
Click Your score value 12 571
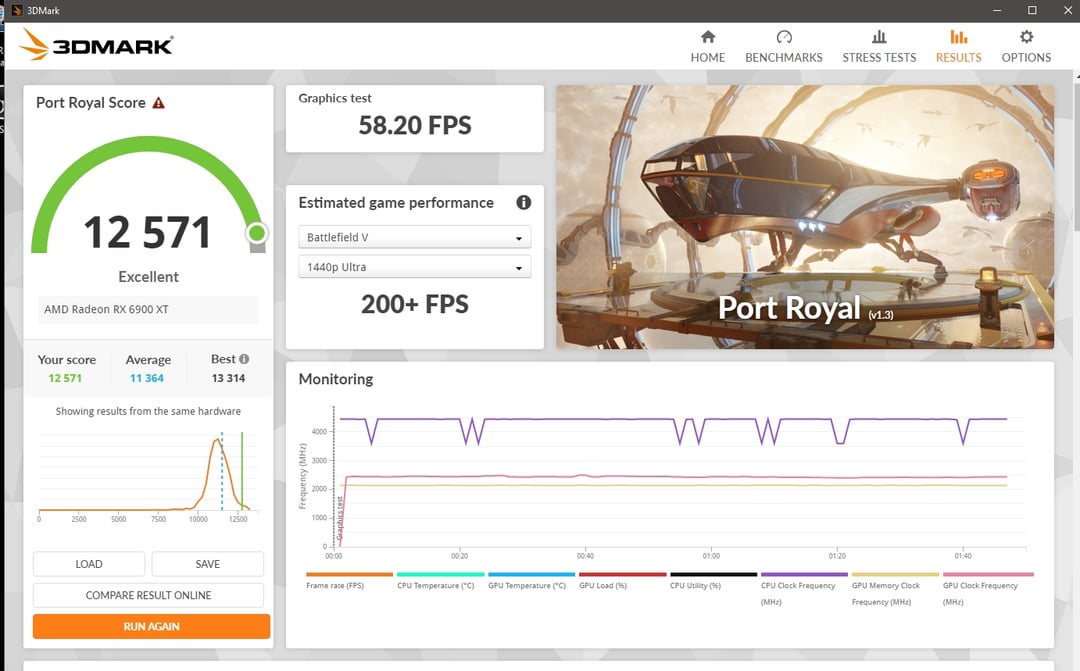[65, 378]
